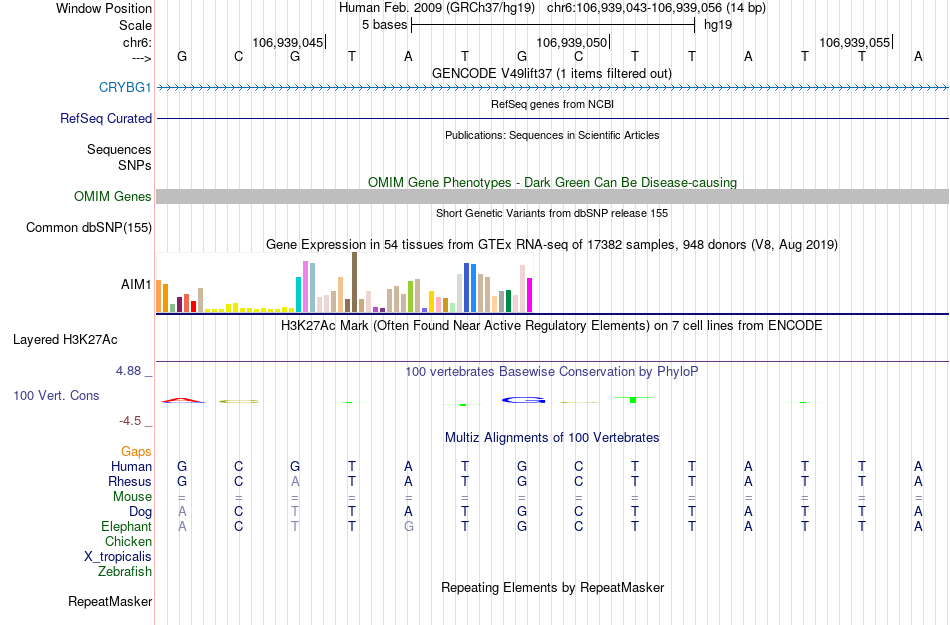Click the blue G conservation logo
This screenshot has height=625, width=950.
click(x=523, y=400)
